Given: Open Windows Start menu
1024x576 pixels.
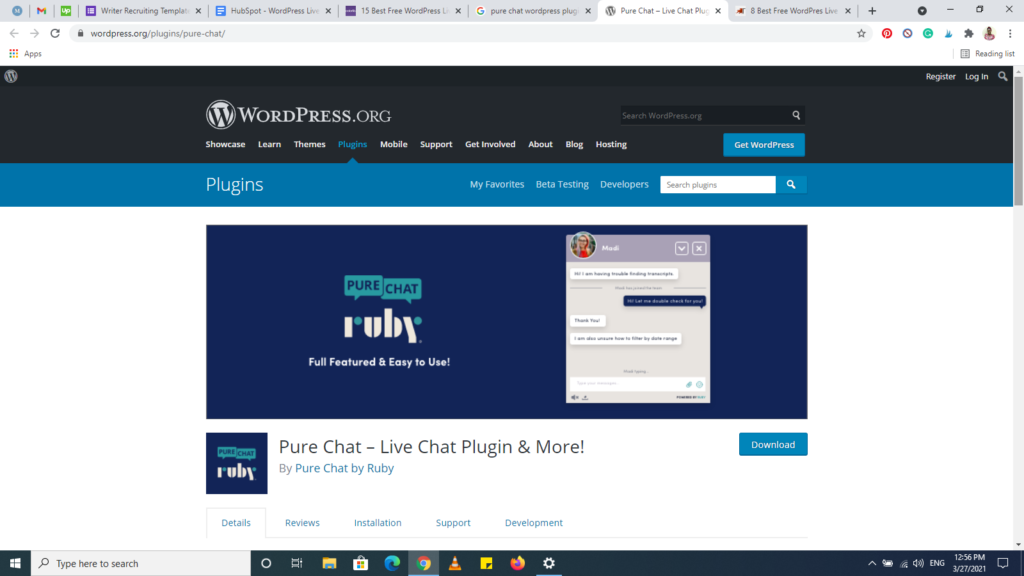Looking at the screenshot, I should (15, 563).
